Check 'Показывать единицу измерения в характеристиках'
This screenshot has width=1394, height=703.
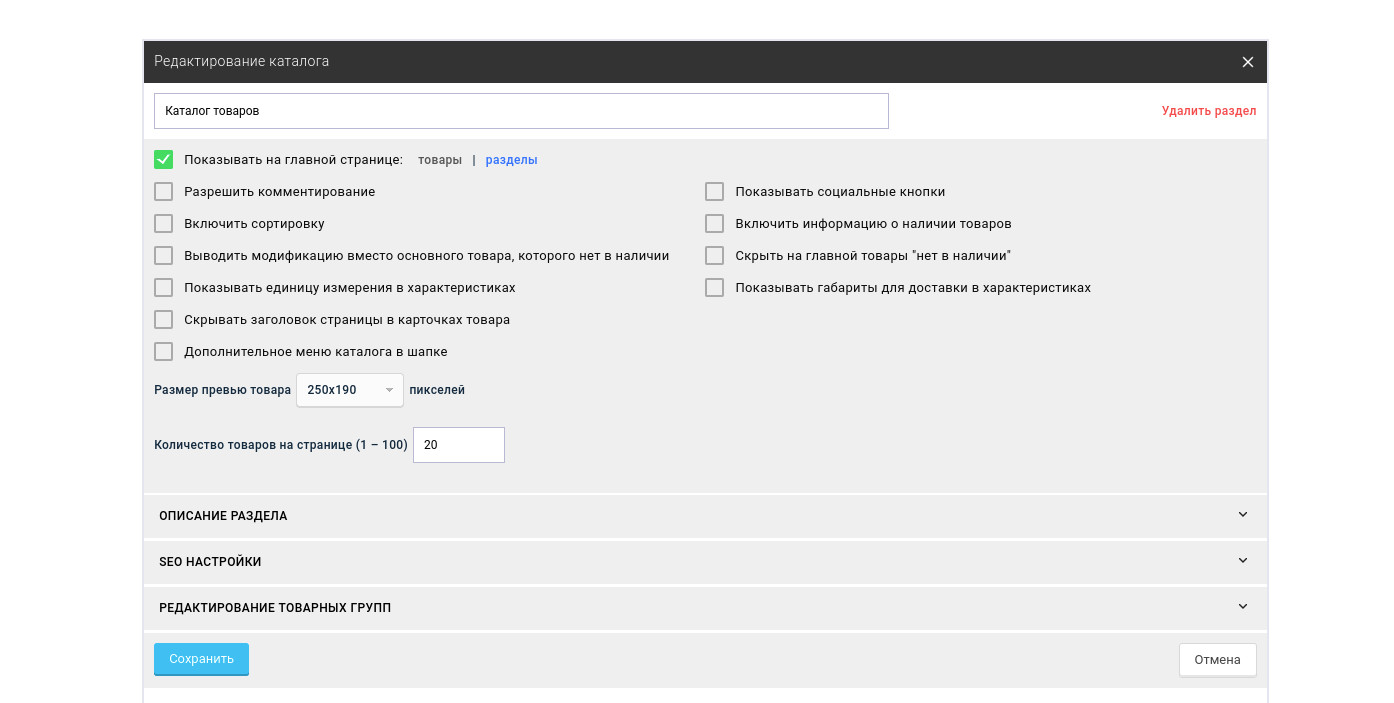164,288
